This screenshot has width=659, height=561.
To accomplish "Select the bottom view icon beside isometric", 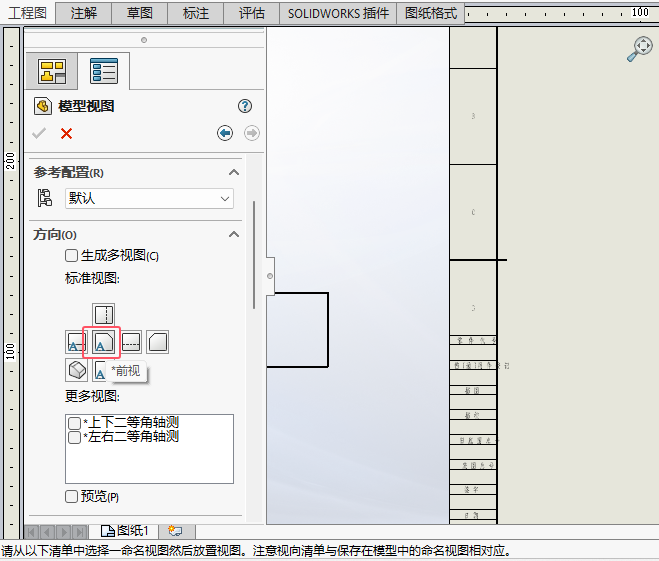I will point(100,370).
